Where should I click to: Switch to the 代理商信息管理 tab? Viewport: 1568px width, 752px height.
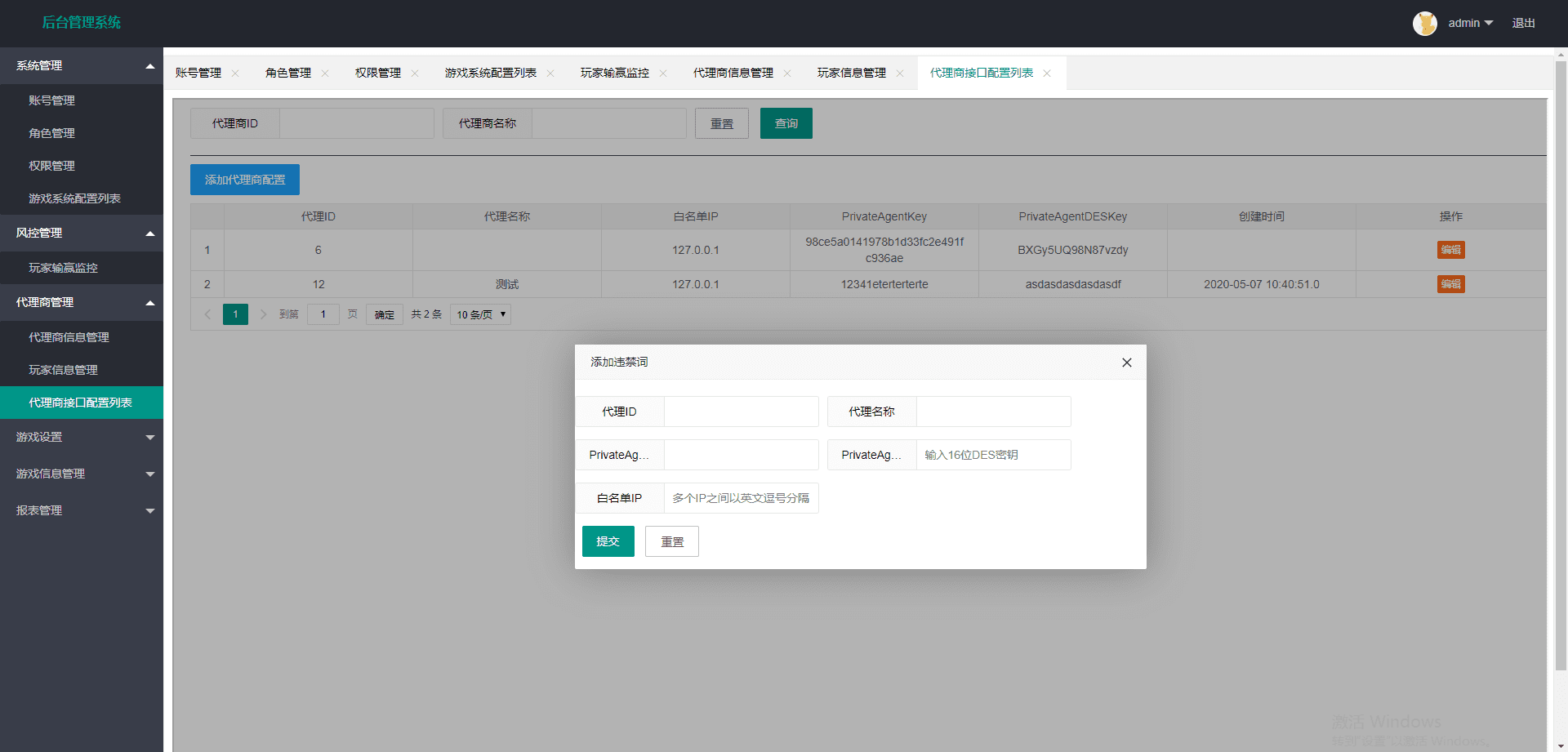(733, 73)
